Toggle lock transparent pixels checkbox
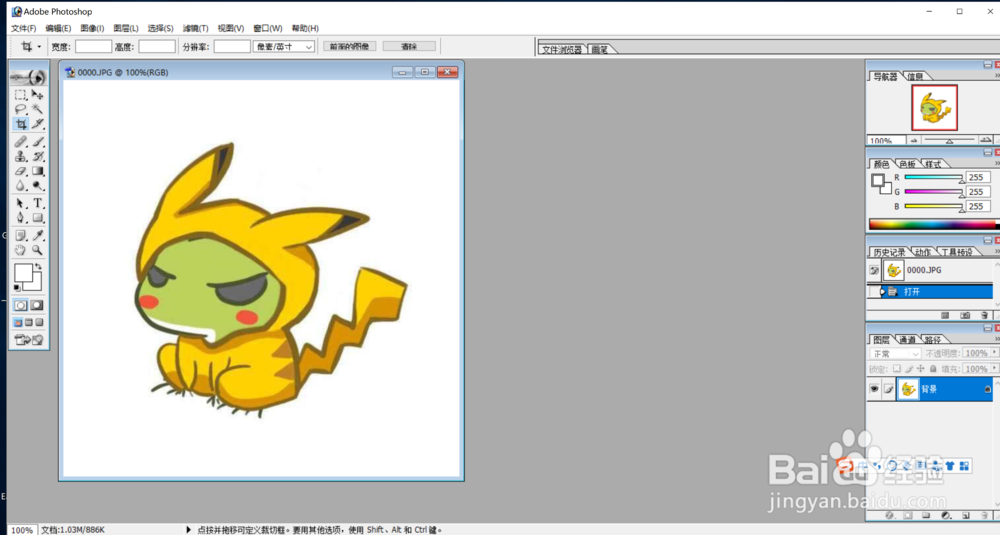This screenshot has width=1000, height=535. click(897, 369)
